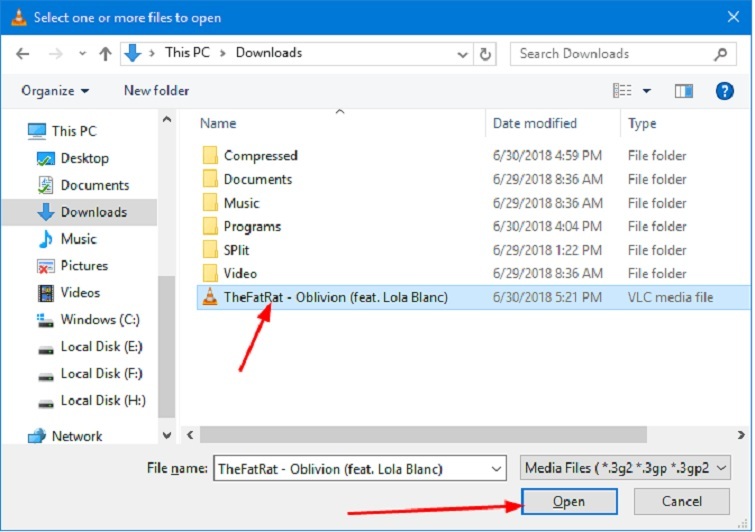The height and width of the screenshot is (532, 755).
Task: Select Desktop in the navigation pane
Action: 84,158
